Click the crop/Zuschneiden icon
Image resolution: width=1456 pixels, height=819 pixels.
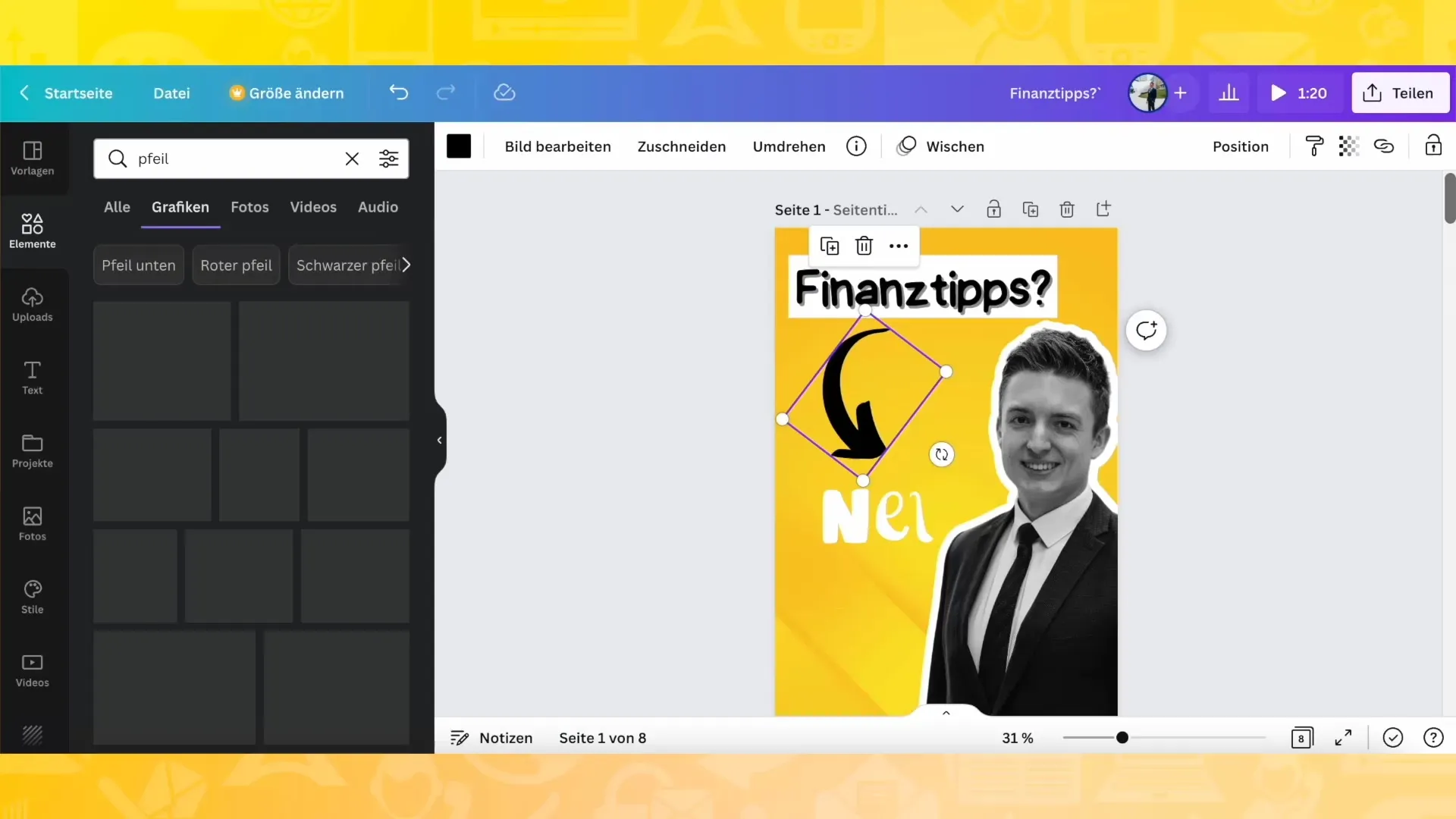point(681,146)
